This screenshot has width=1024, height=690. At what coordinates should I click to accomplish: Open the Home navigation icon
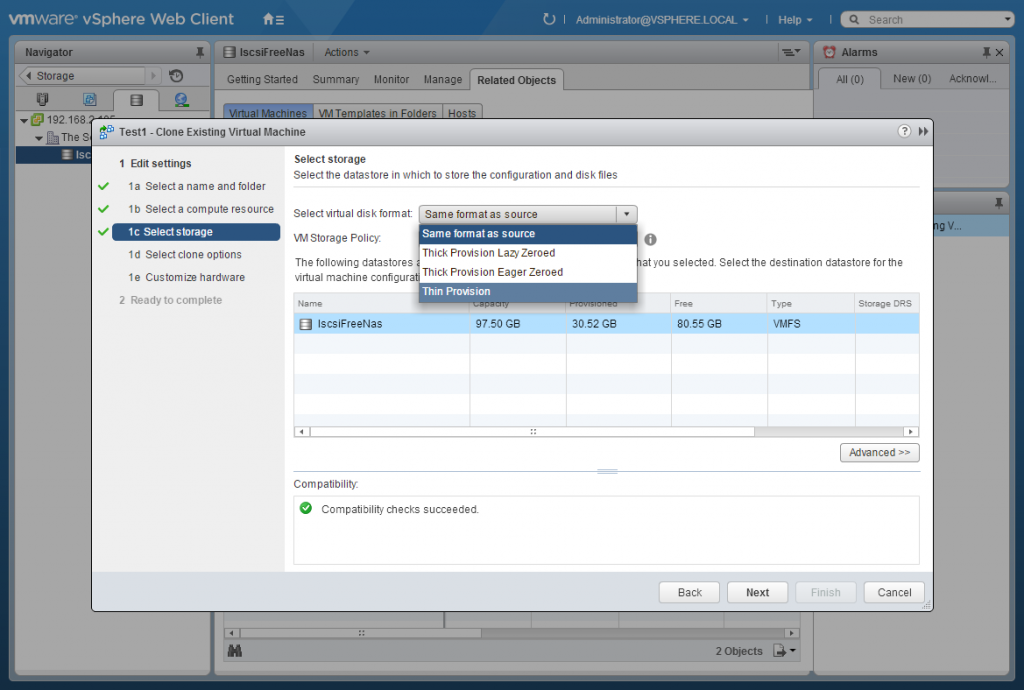tap(268, 18)
